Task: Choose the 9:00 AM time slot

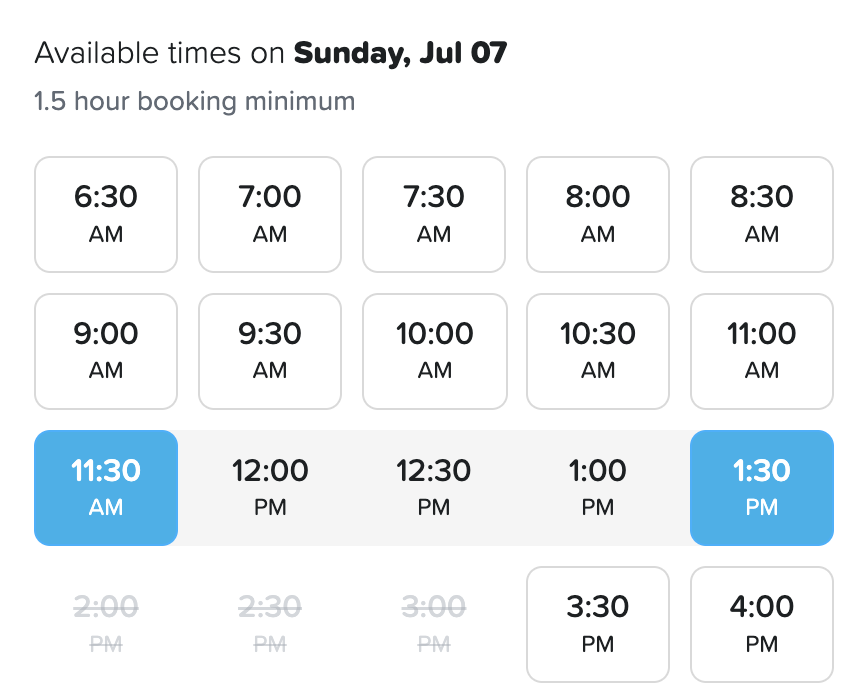Action: tap(106, 350)
